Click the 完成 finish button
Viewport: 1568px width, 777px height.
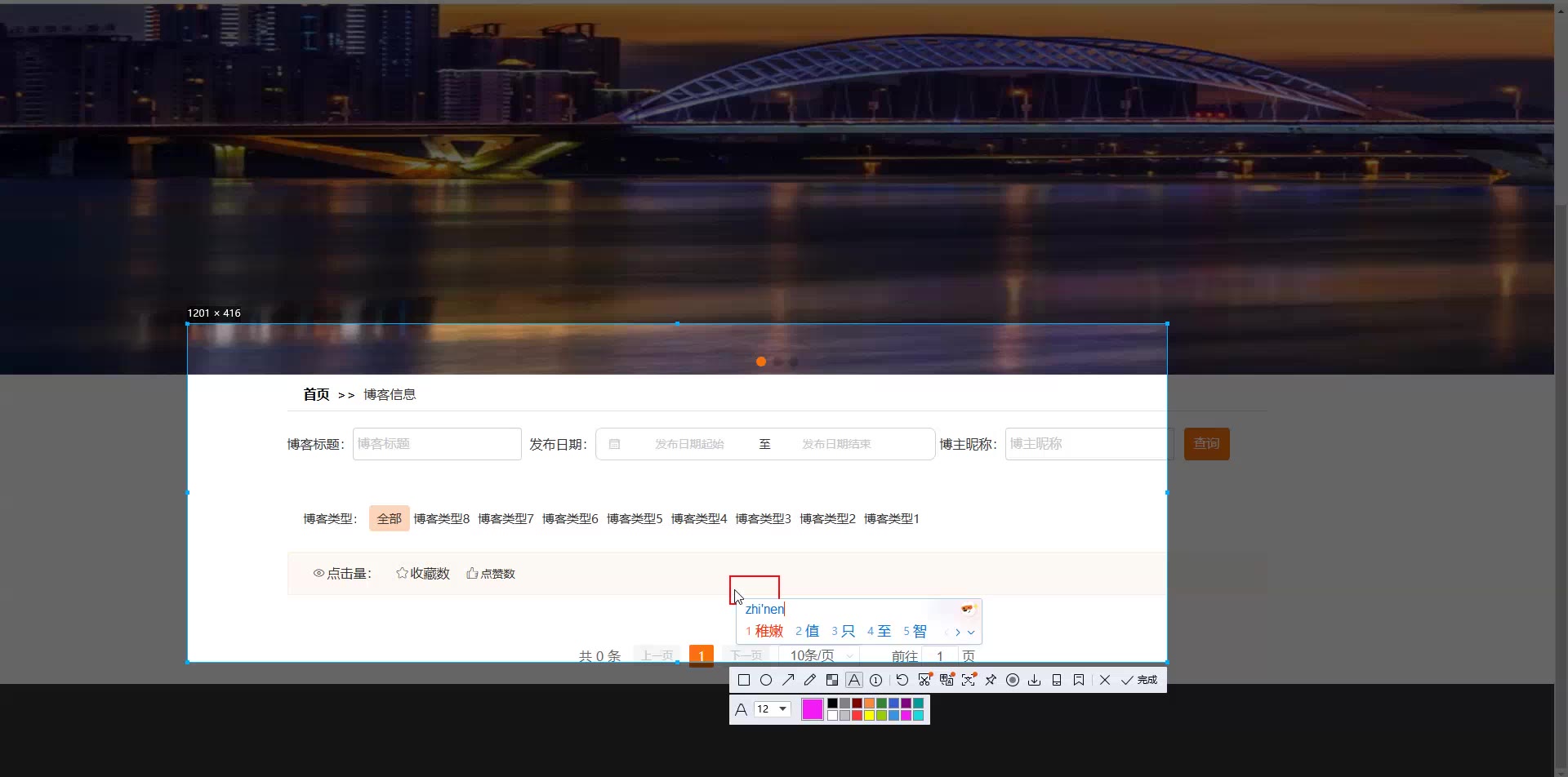click(1139, 680)
